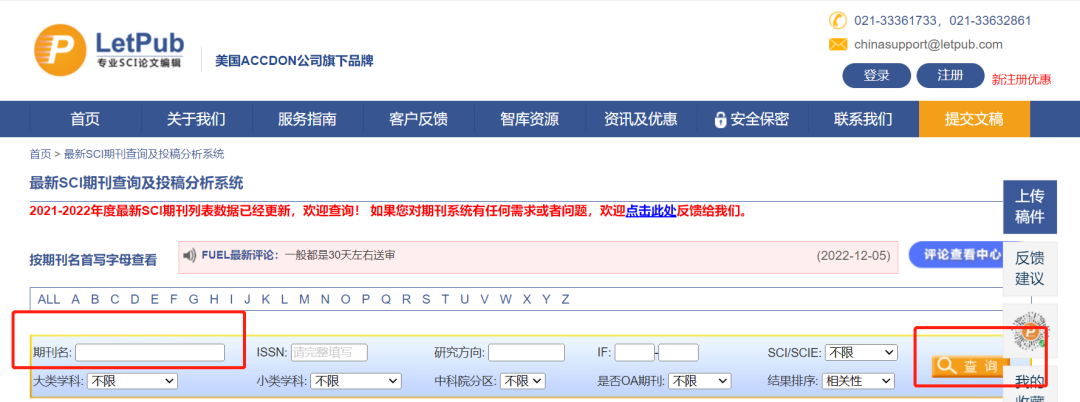This screenshot has width=1080, height=402.
Task: Click the date (2022-12-05)
Action: coord(853,255)
